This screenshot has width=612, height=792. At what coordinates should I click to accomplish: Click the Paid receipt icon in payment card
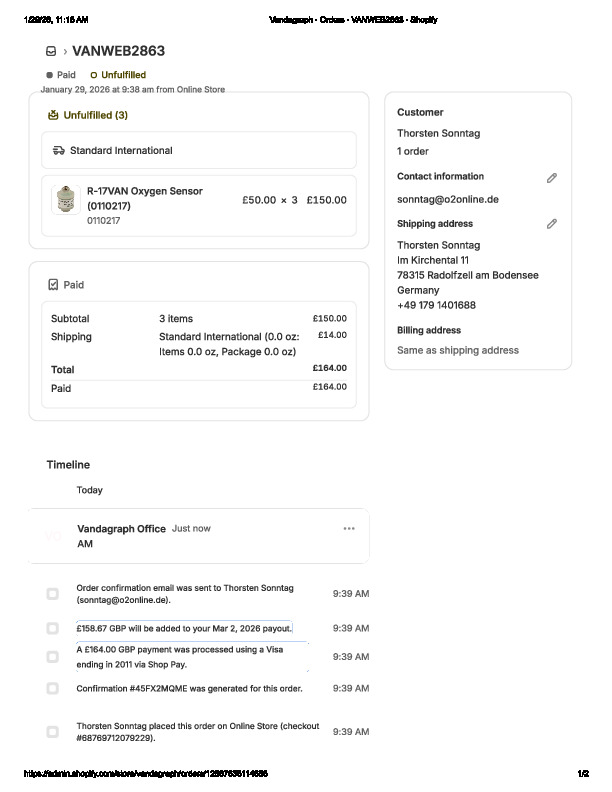(53, 285)
